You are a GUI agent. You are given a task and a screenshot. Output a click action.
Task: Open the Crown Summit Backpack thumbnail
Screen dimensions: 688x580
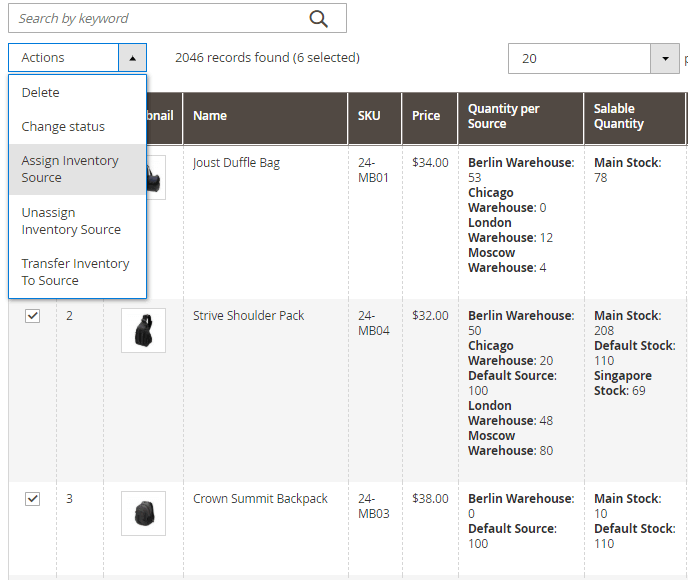point(143,513)
